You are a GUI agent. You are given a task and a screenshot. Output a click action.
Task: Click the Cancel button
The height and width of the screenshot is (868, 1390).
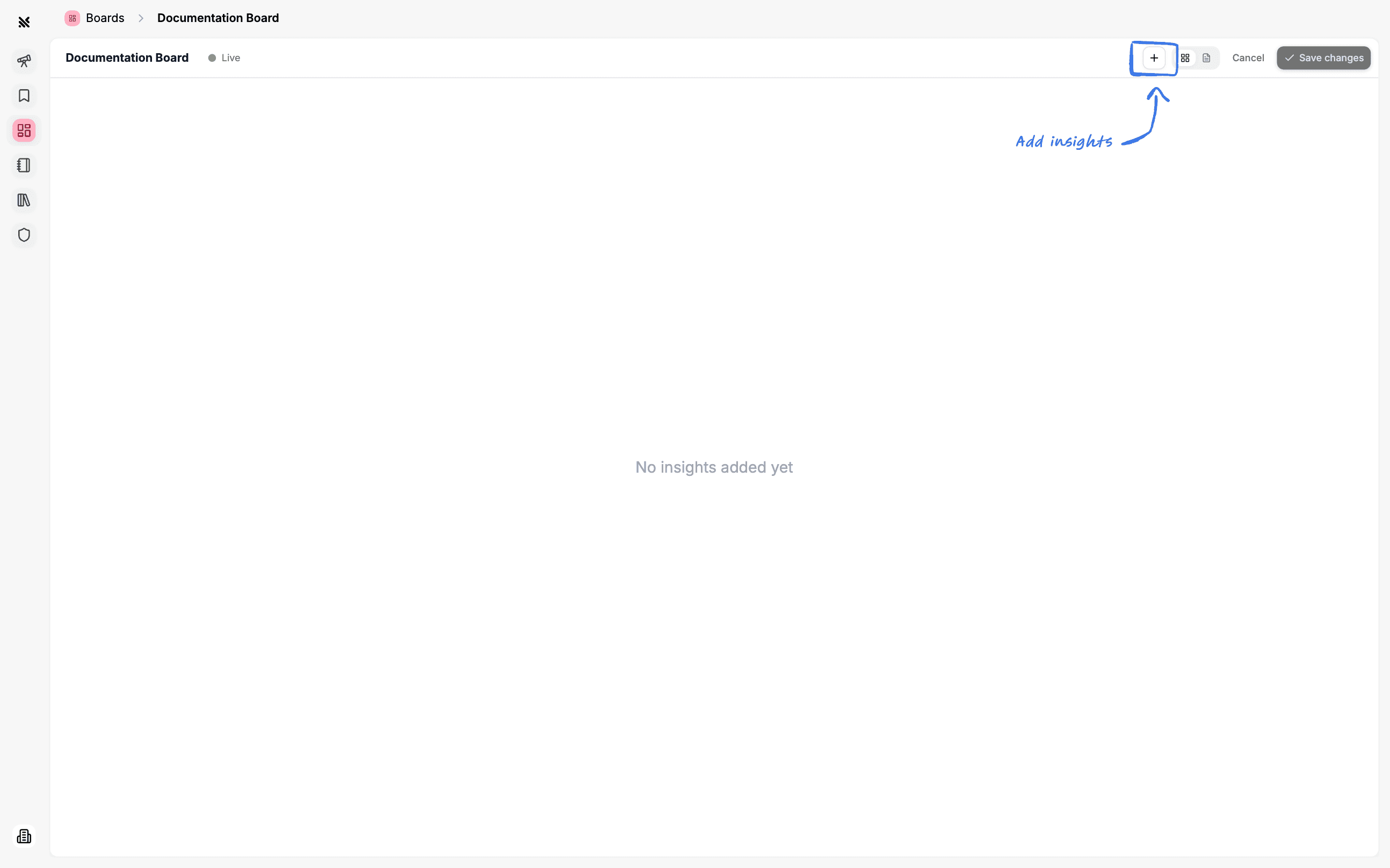1248,57
